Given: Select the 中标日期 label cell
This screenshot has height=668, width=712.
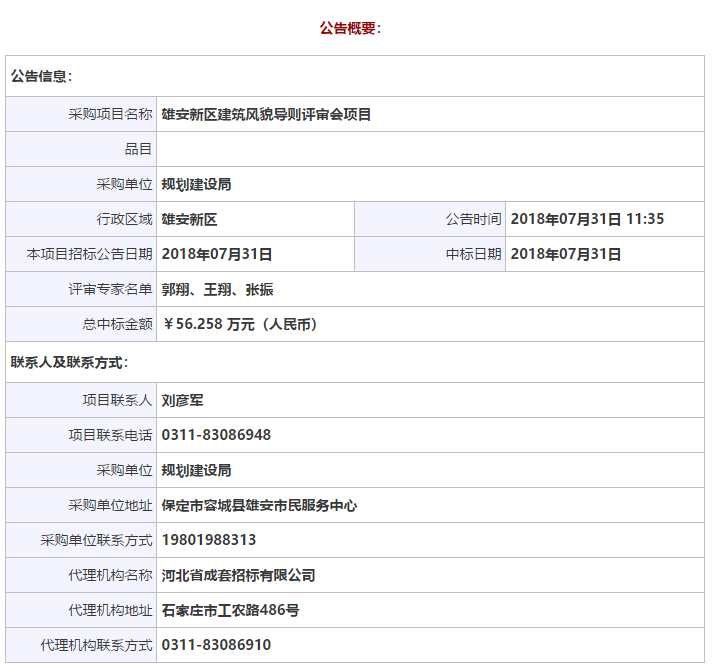Looking at the screenshot, I should 473,254.
